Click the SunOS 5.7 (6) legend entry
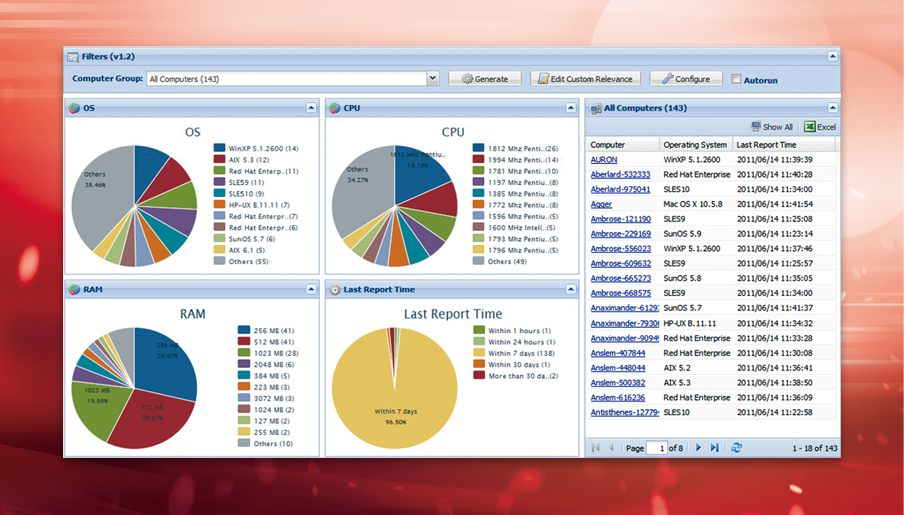 (244, 239)
